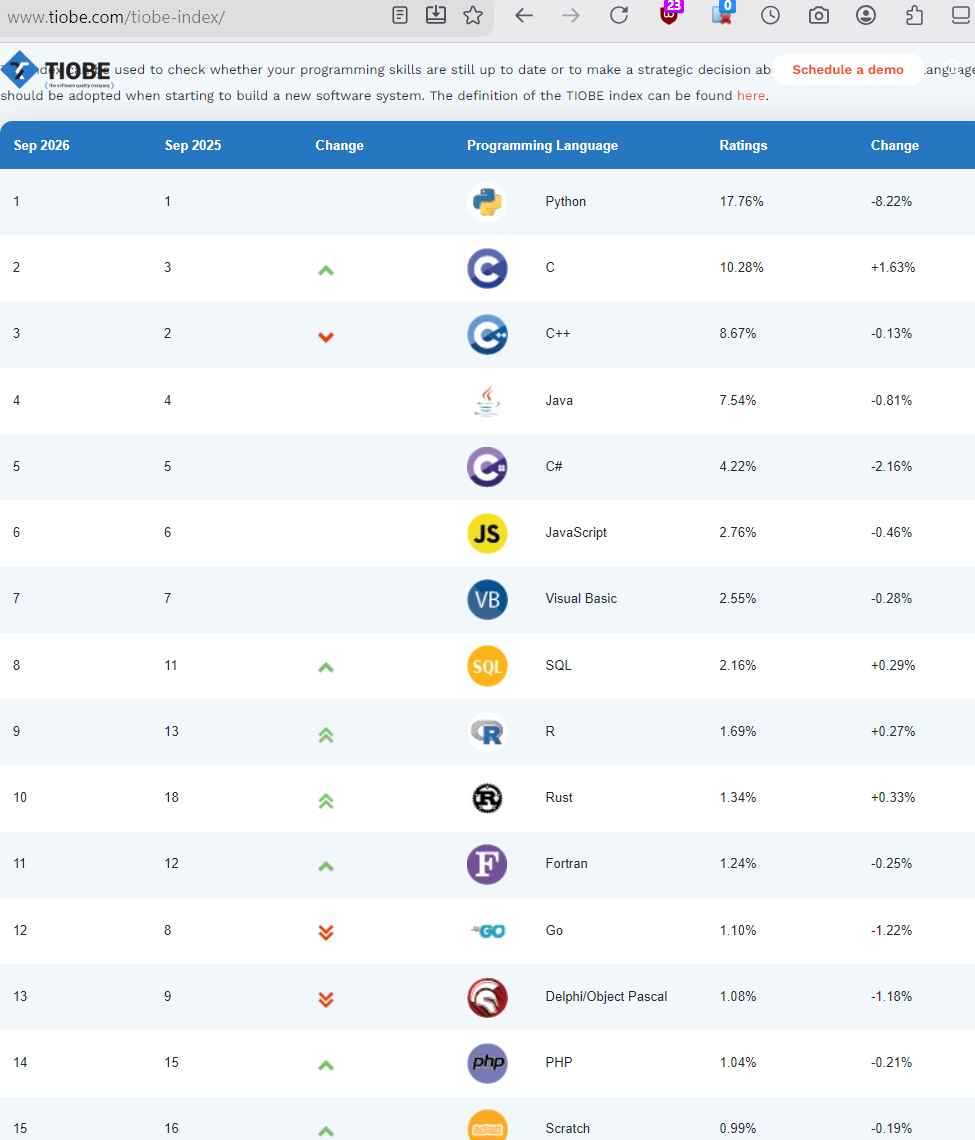Select the Scratch language name

pos(567,1128)
